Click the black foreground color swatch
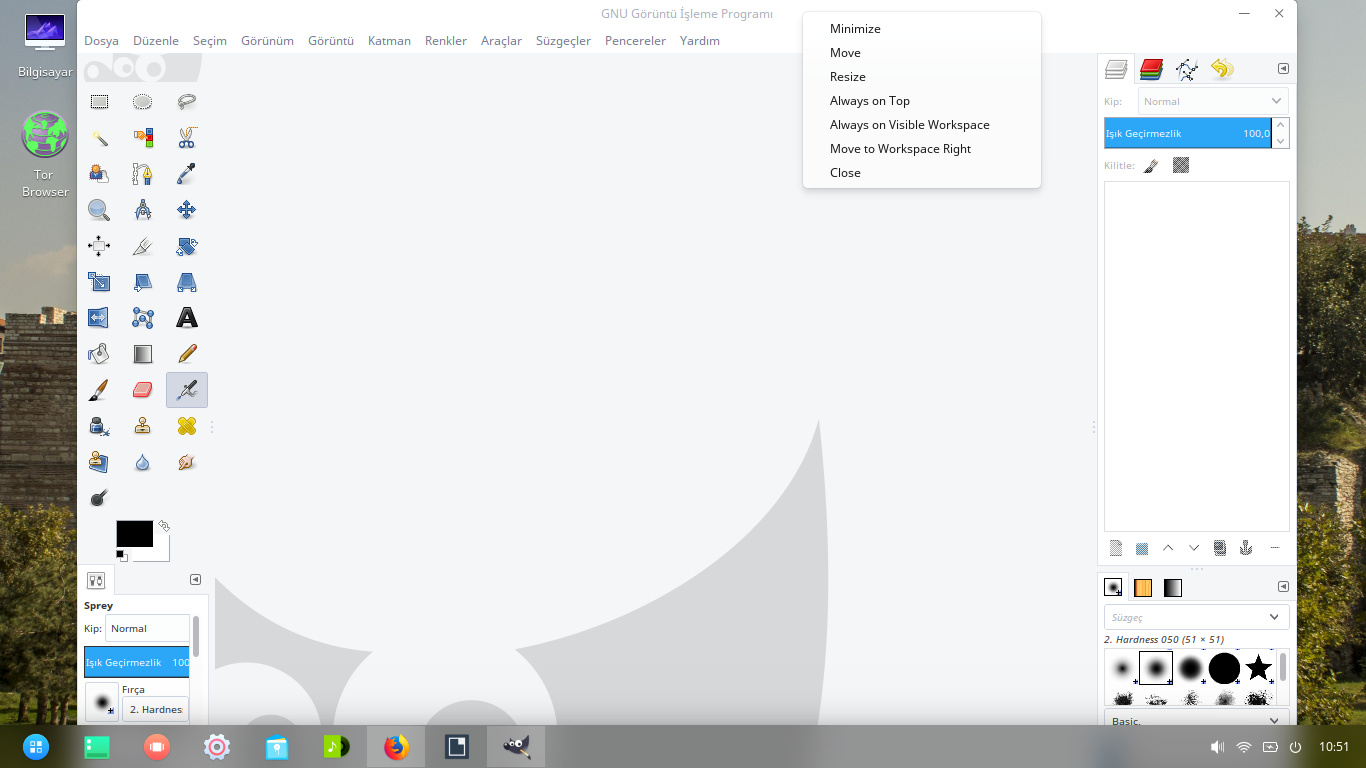This screenshot has height=768, width=1366. [134, 534]
